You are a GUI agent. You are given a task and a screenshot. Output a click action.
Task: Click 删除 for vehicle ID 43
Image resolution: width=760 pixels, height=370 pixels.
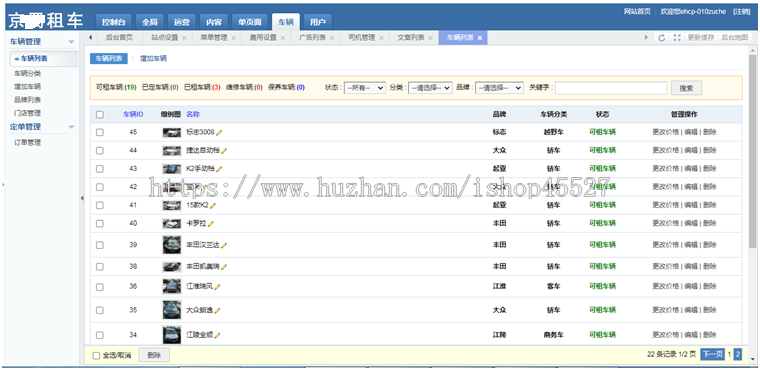(709, 169)
